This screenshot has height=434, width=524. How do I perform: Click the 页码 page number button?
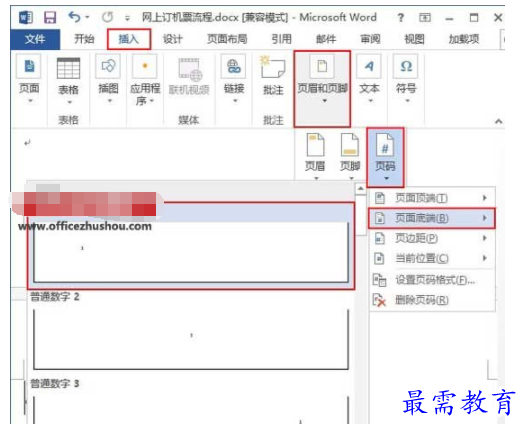385,157
